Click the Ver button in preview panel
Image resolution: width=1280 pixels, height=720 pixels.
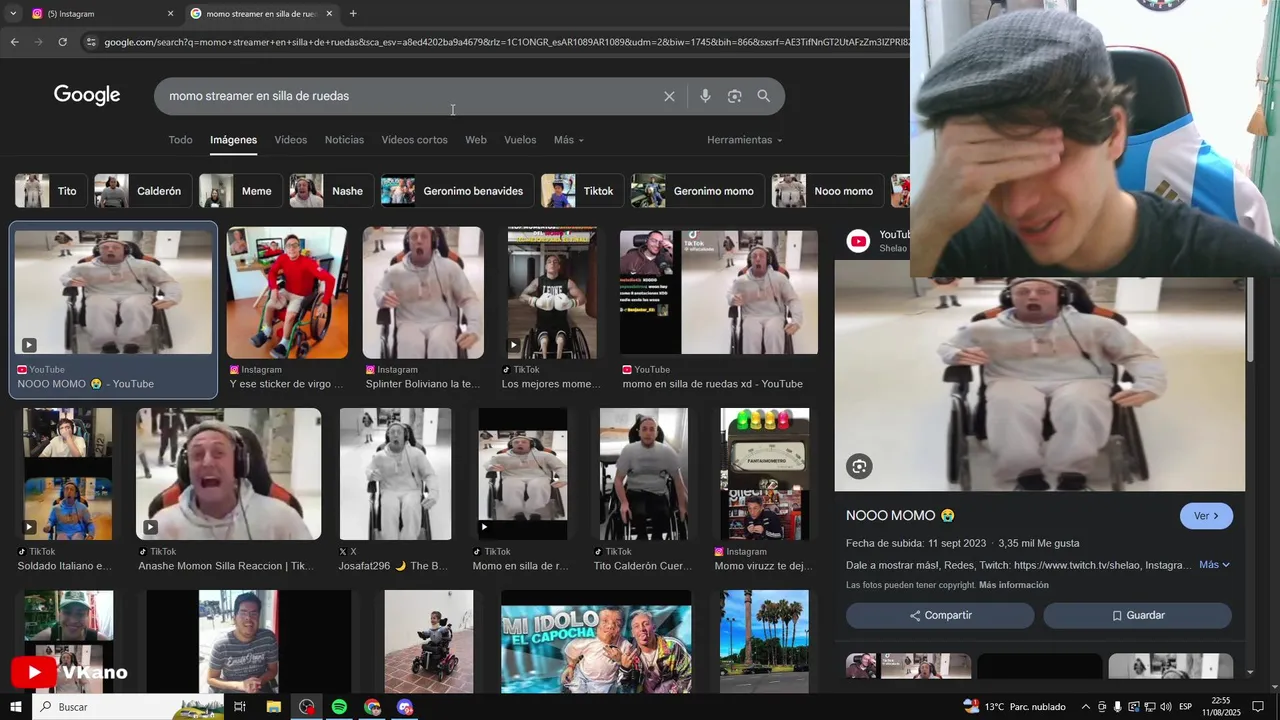[x=1206, y=516]
